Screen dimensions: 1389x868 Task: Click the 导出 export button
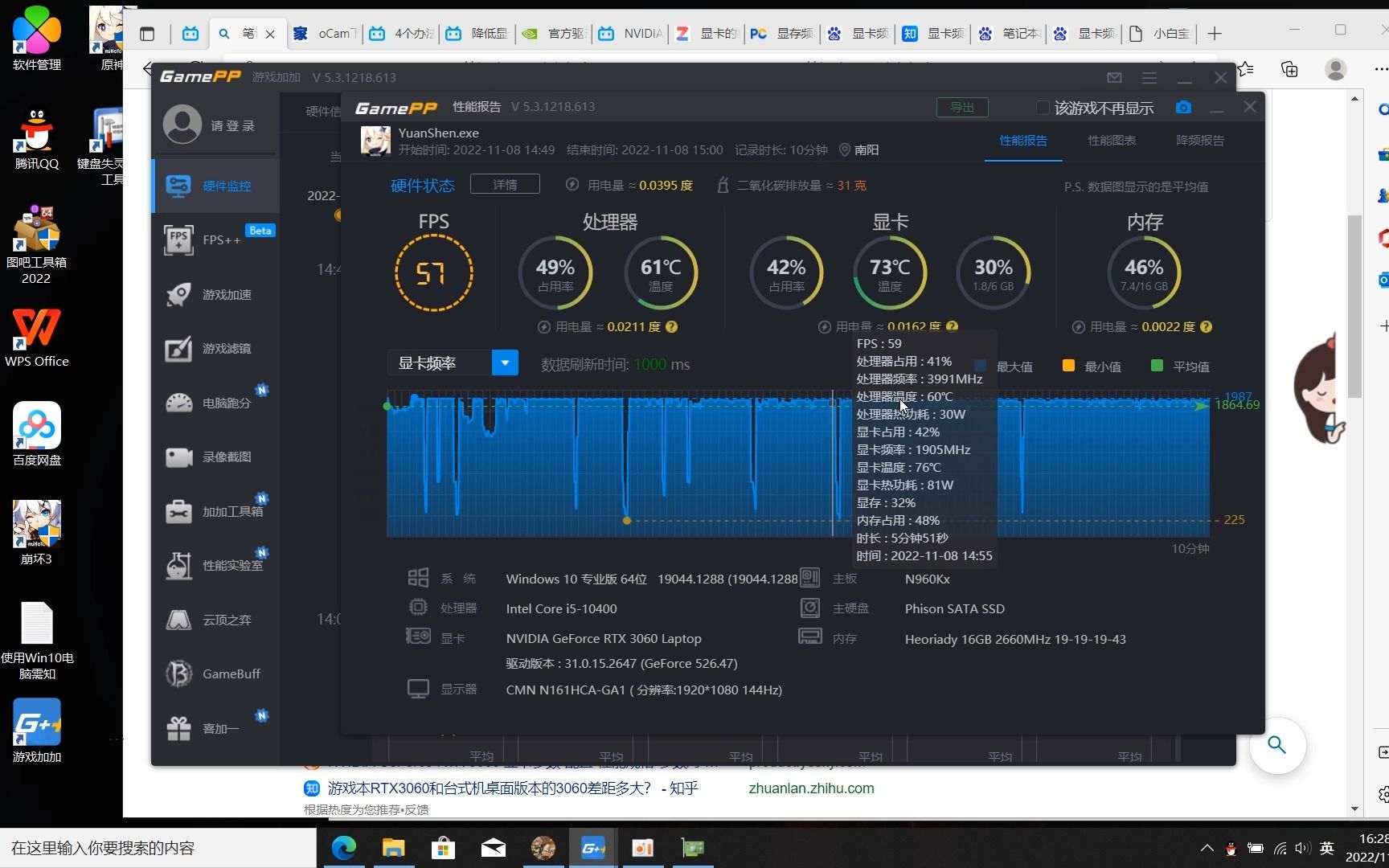tap(962, 108)
